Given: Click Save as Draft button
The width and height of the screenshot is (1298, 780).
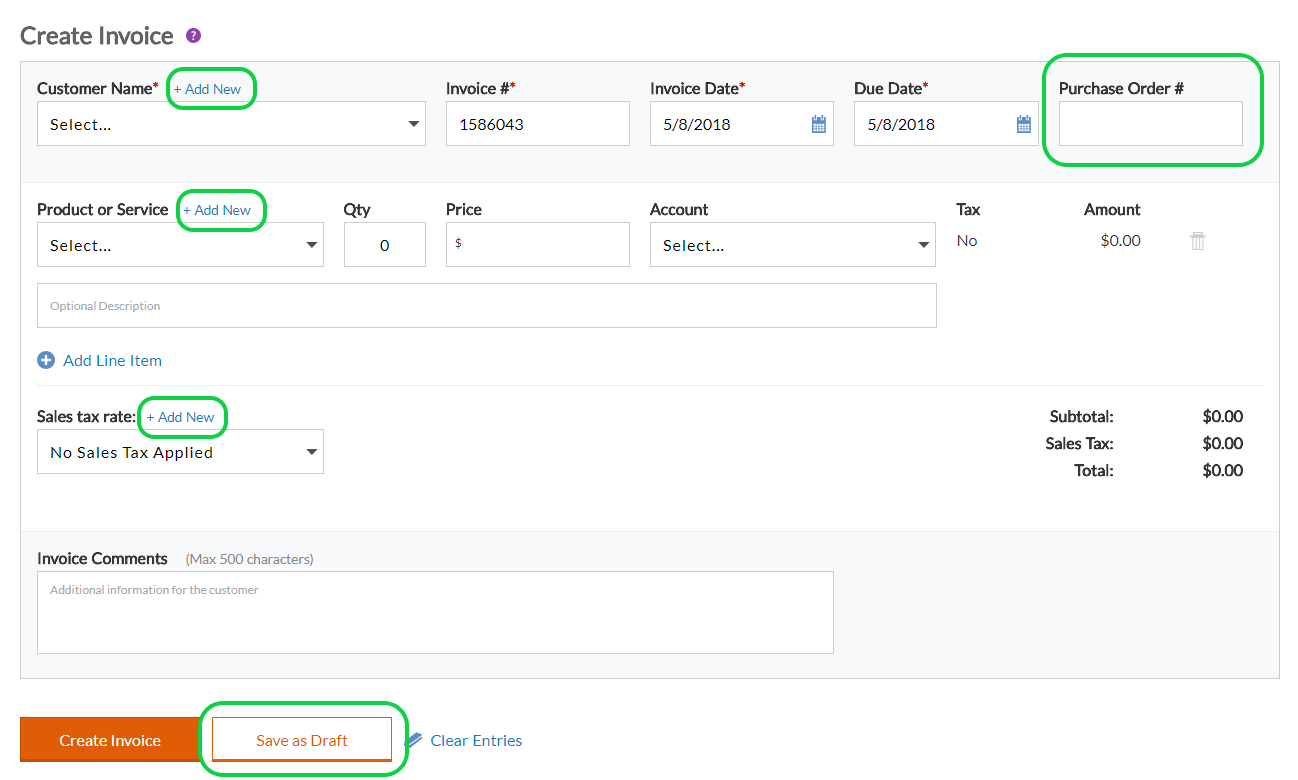Looking at the screenshot, I should click(x=302, y=740).
